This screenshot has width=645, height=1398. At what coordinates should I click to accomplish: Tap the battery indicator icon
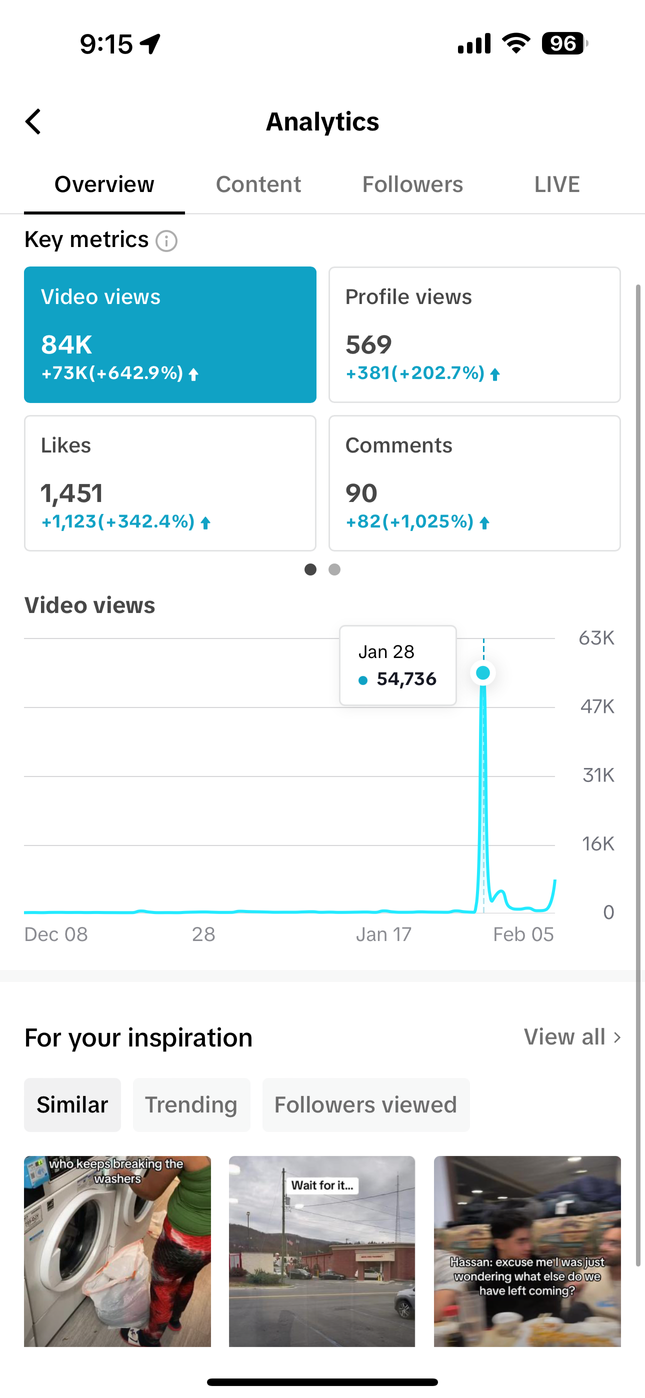click(x=565, y=43)
